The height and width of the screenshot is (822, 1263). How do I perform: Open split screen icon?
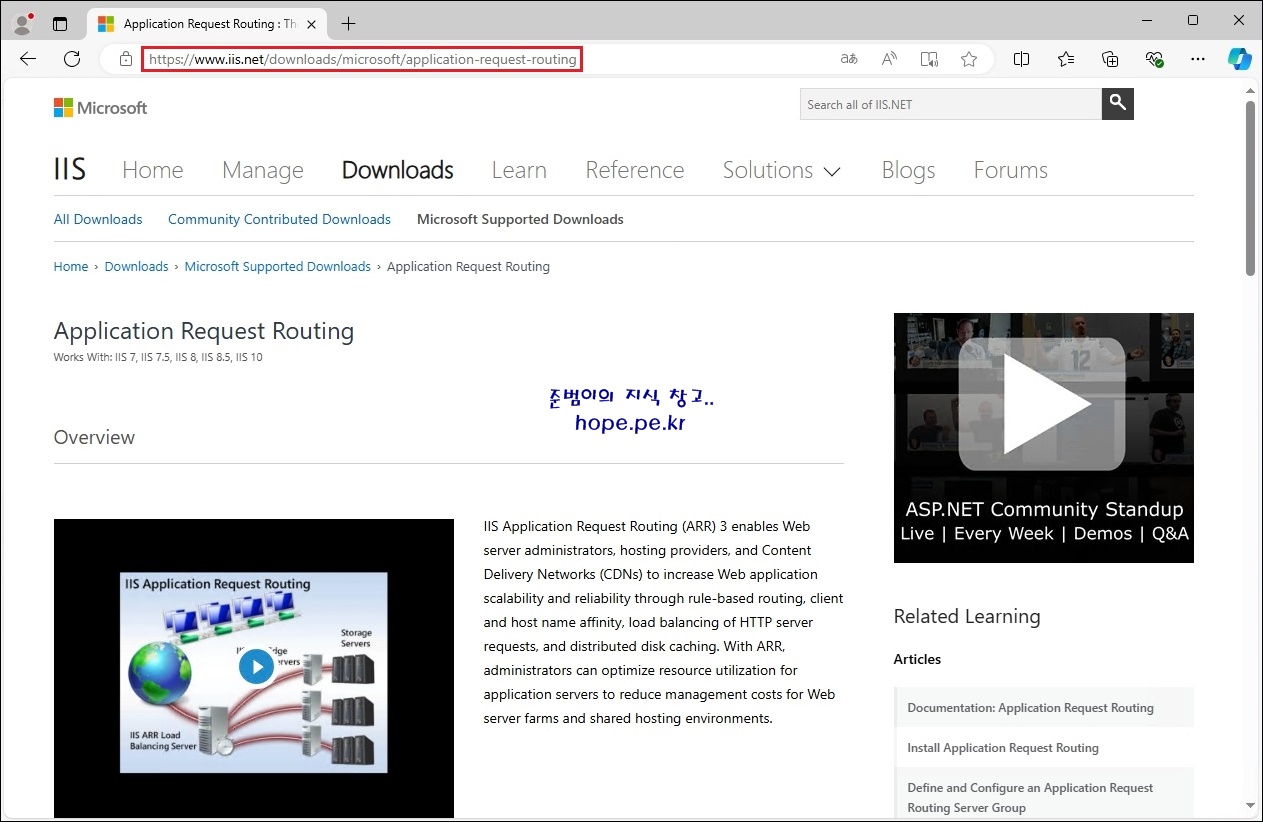point(1021,59)
